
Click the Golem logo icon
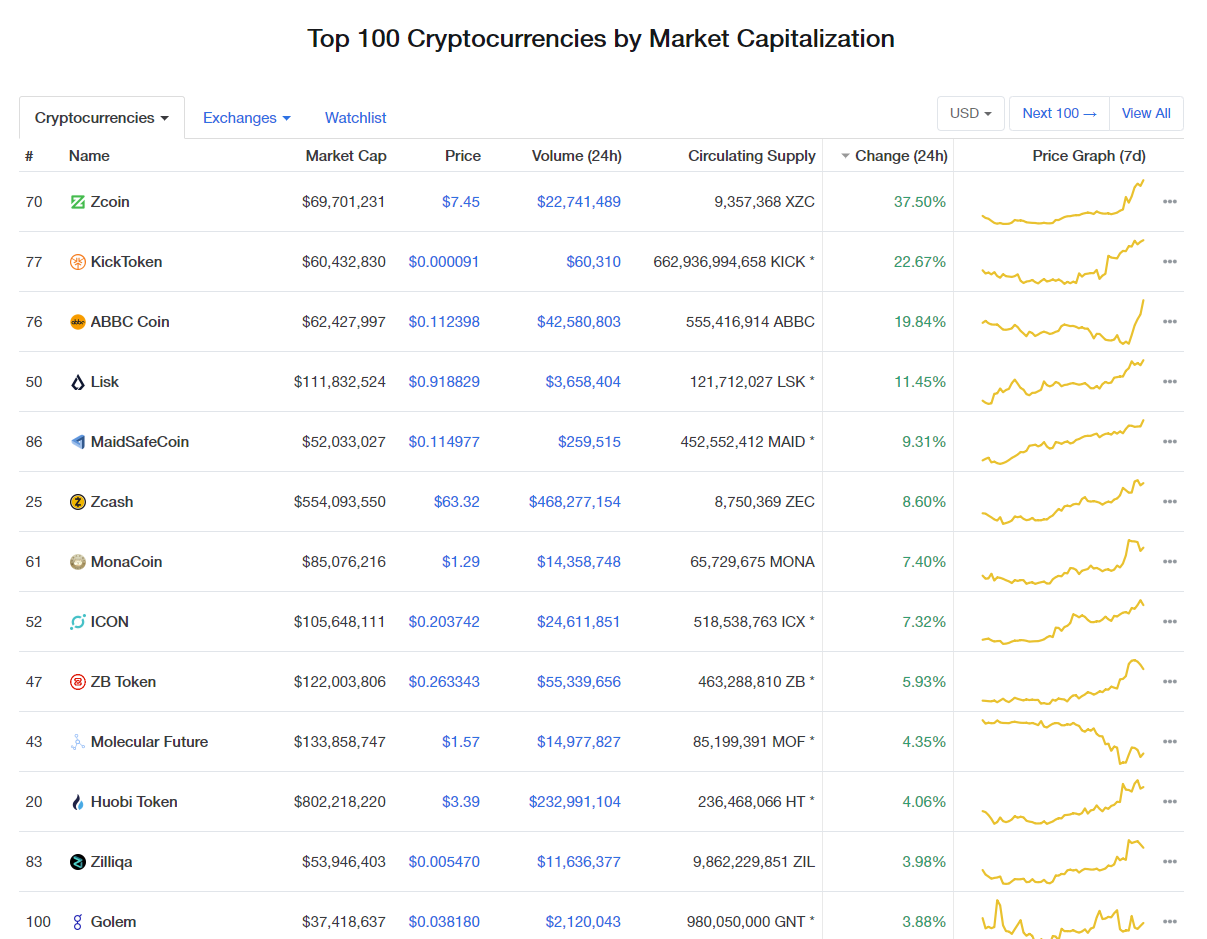[78, 922]
